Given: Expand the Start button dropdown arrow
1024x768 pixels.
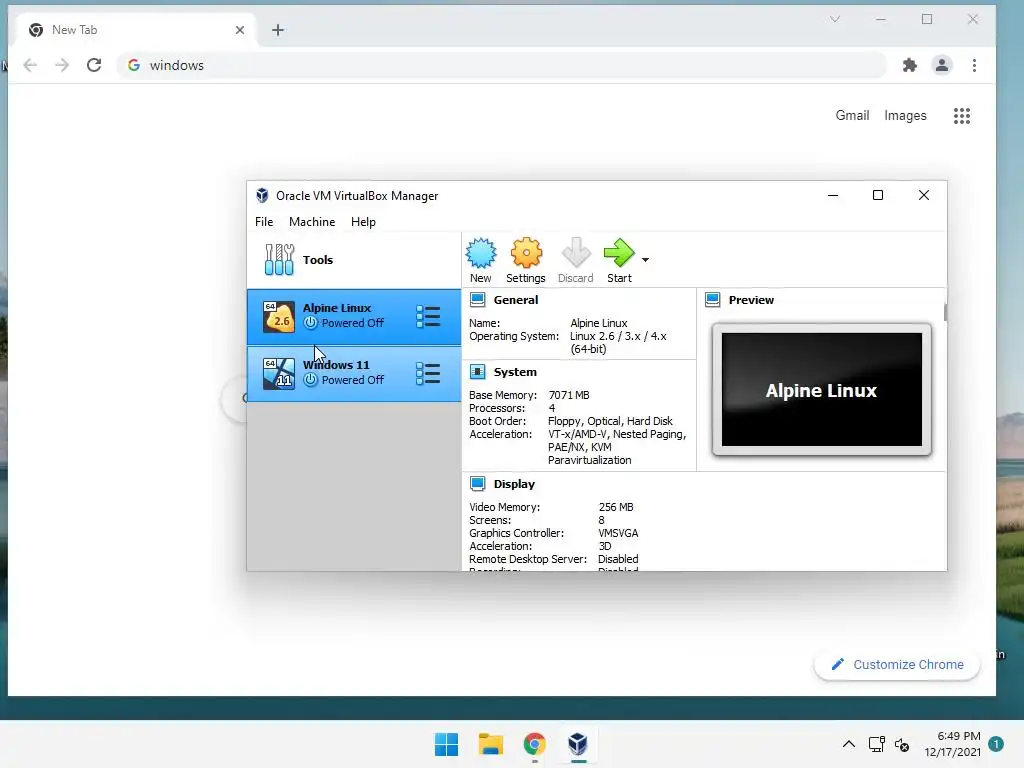Looking at the screenshot, I should 645,260.
